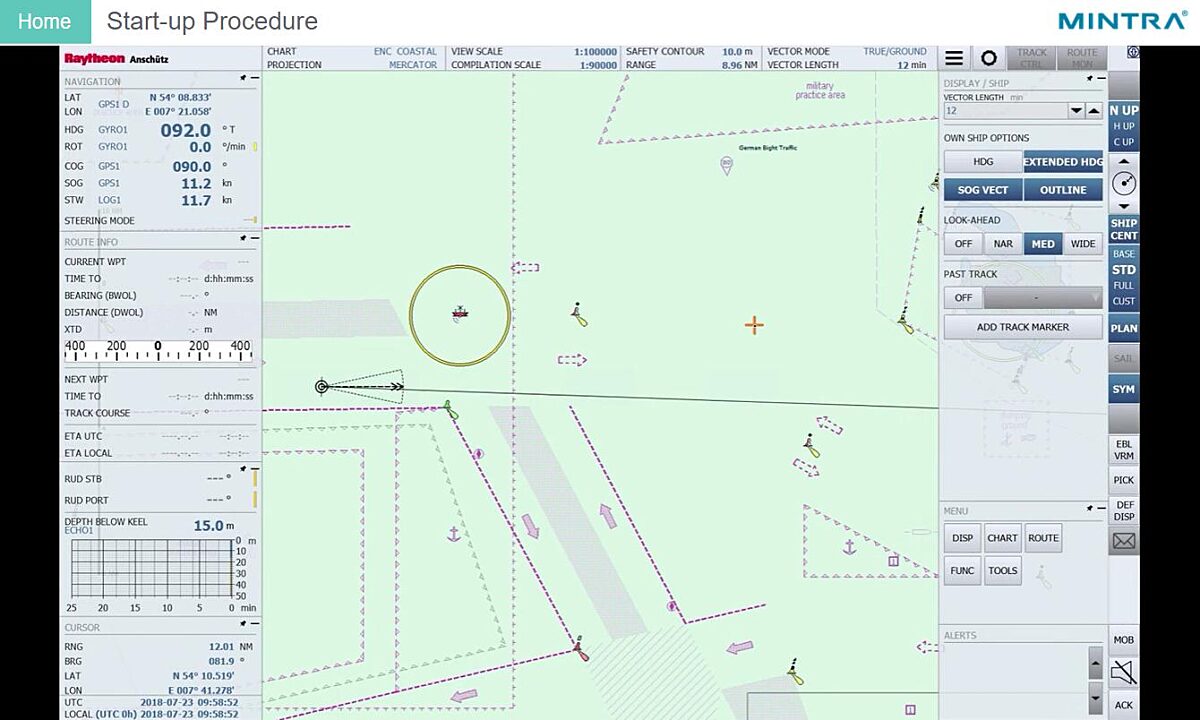Click the target vessel inside yellow circle
Image resolution: width=1200 pixels, height=720 pixels.
tap(460, 313)
